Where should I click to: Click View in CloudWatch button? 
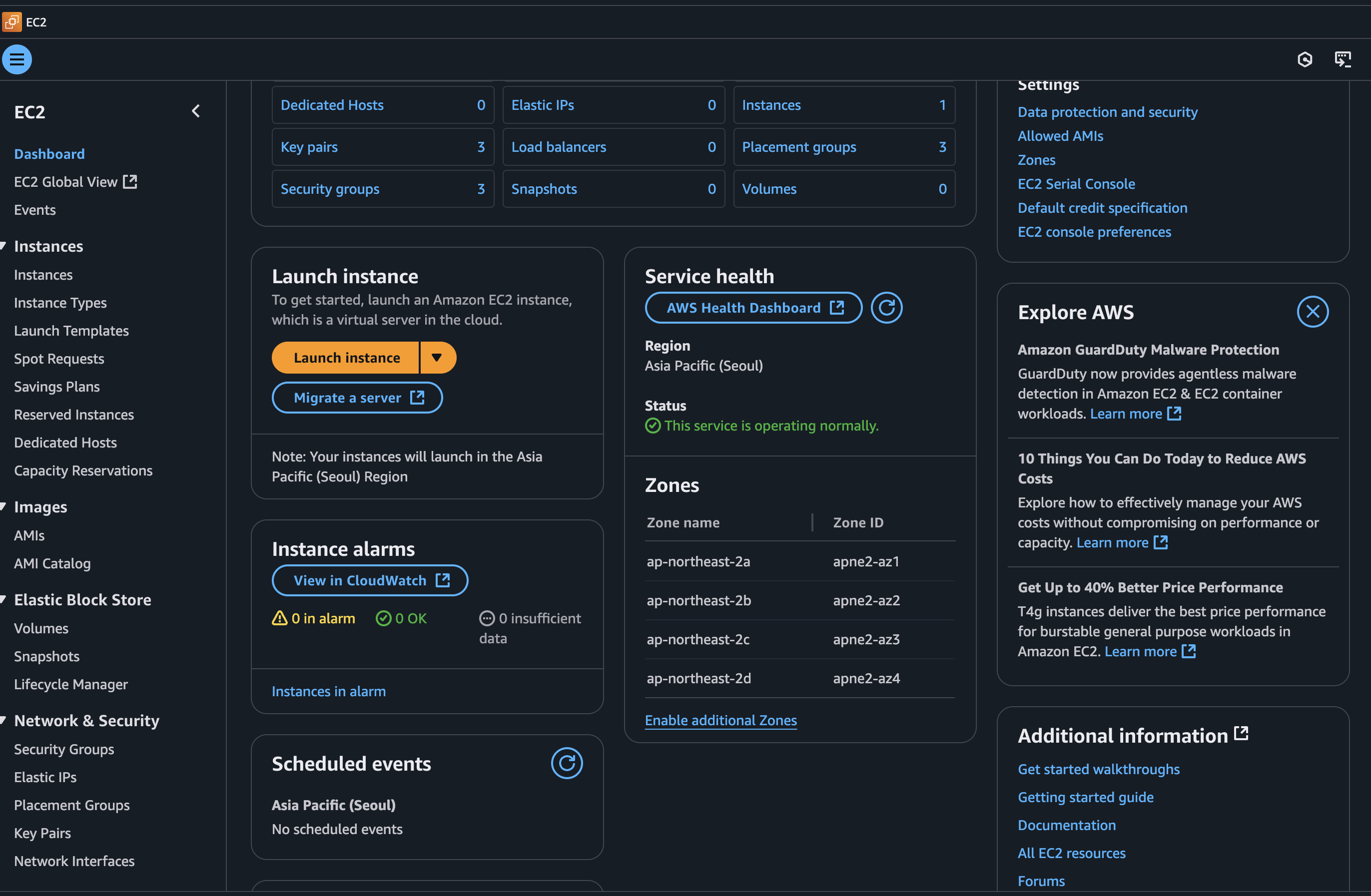click(x=370, y=580)
